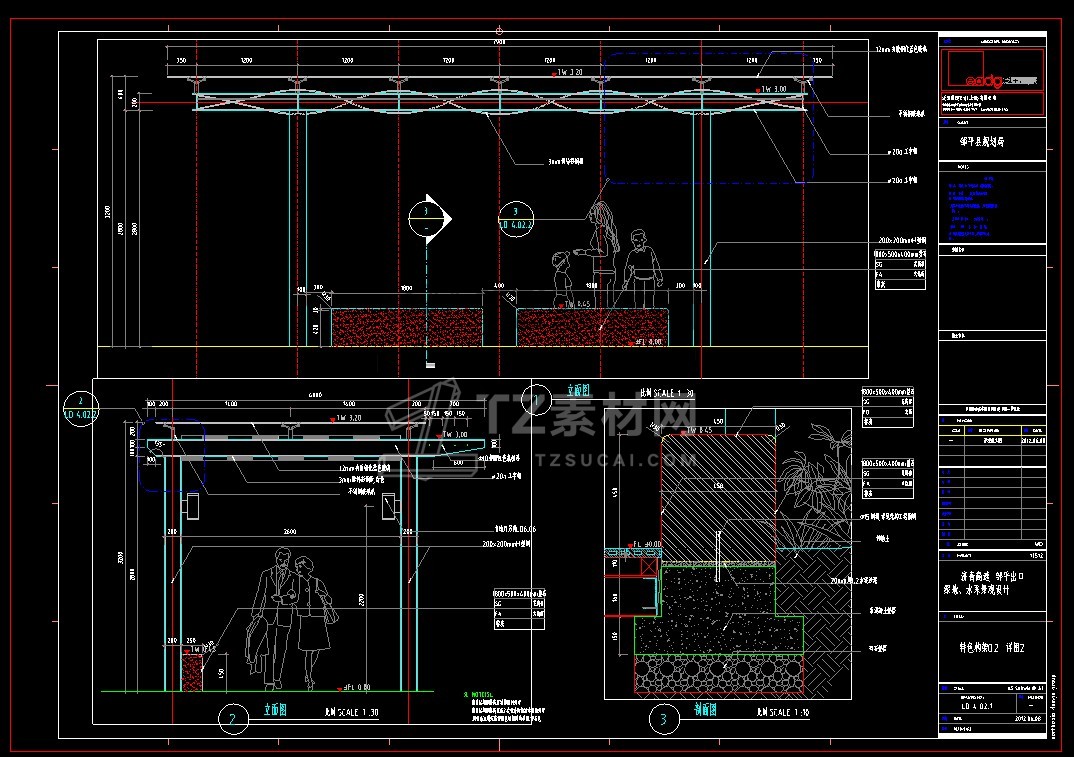Select the 剖面图 section title
Screen dimensions: 1074x757
pyautogui.click(x=705, y=710)
